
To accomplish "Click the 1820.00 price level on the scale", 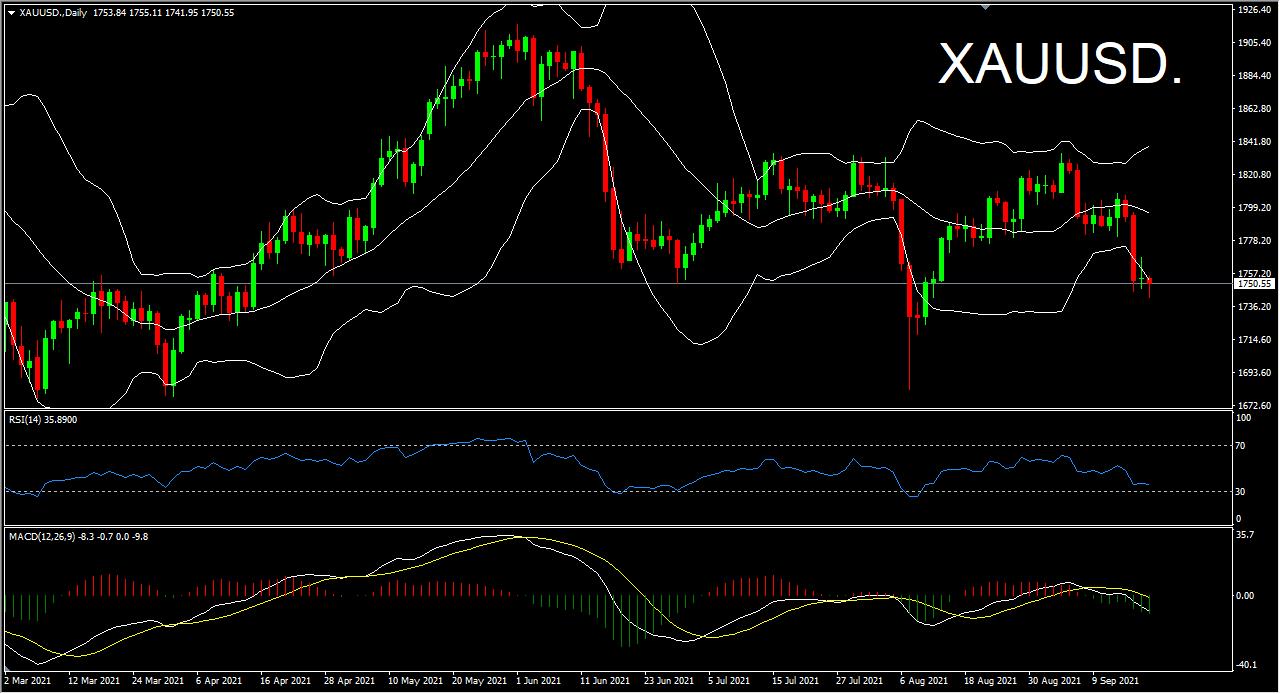I will [x=1253, y=175].
